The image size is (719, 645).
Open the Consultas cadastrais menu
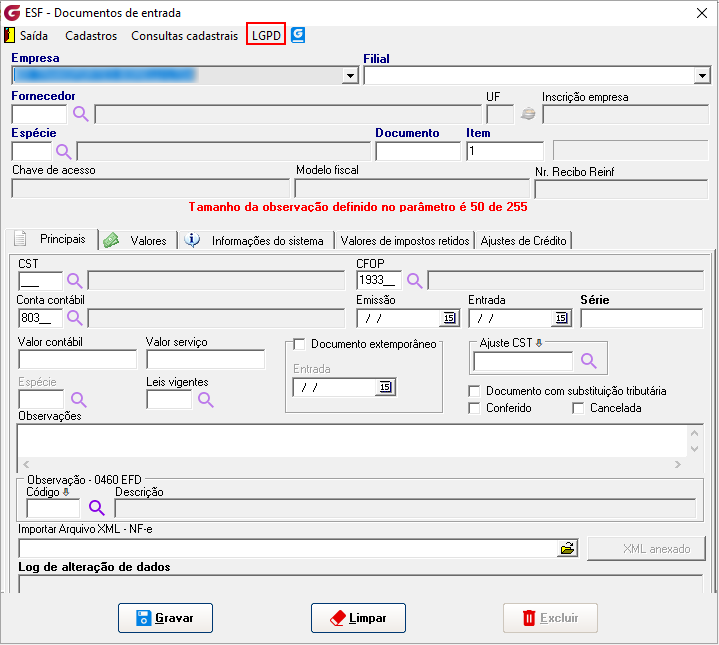click(184, 36)
